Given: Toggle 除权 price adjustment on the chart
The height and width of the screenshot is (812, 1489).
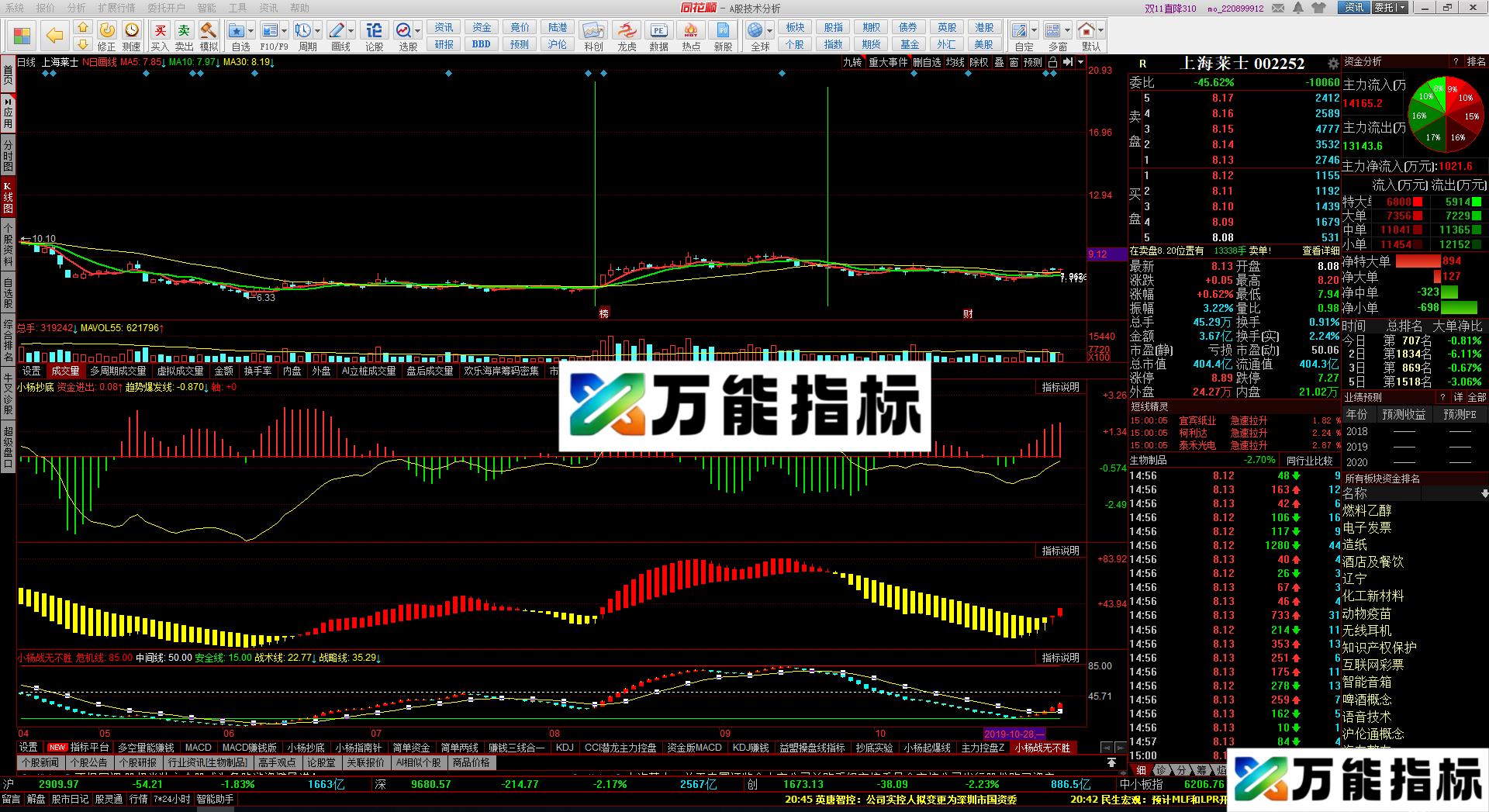Looking at the screenshot, I should 979,64.
